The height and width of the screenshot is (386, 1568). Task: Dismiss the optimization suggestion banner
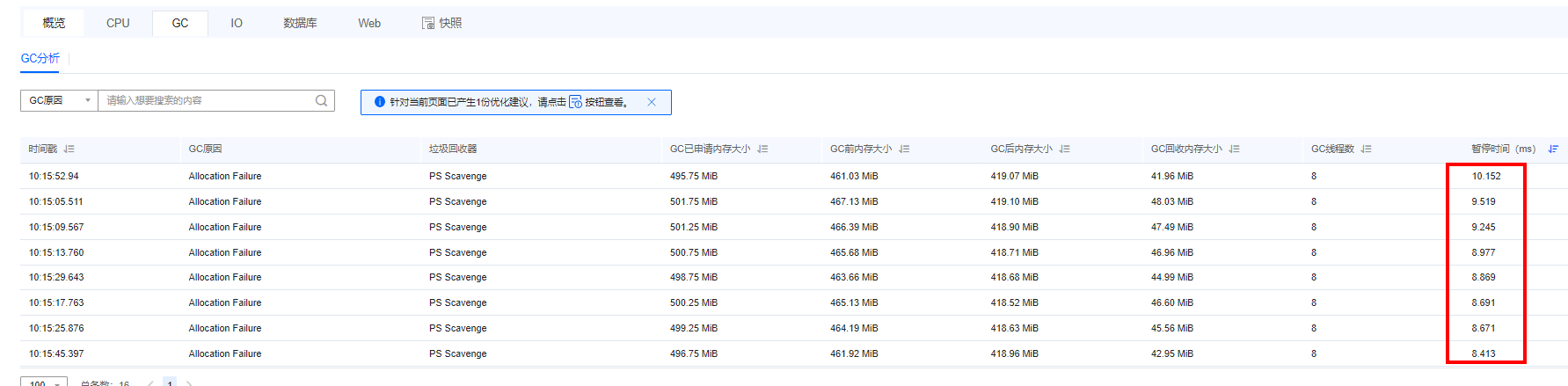(652, 102)
